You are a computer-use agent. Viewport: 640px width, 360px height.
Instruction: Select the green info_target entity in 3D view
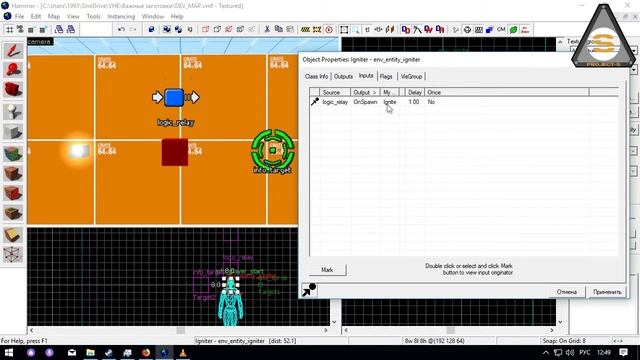273,150
